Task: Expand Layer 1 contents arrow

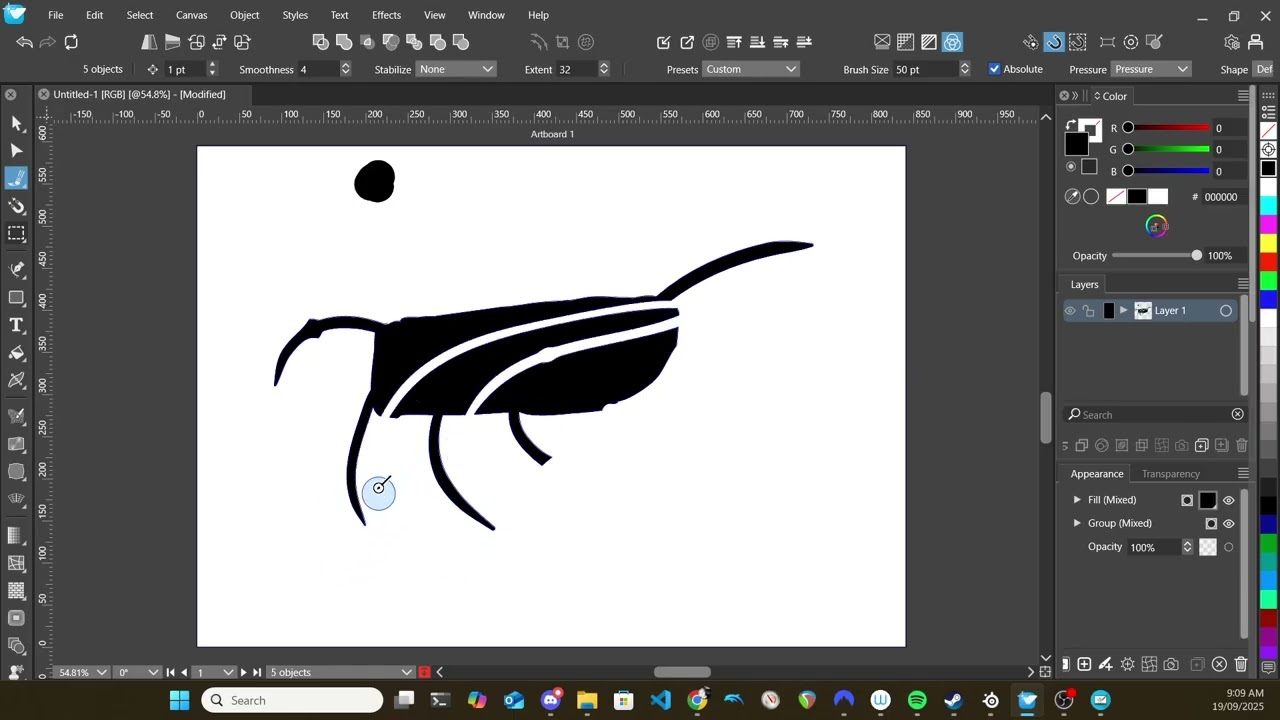Action: (1124, 311)
